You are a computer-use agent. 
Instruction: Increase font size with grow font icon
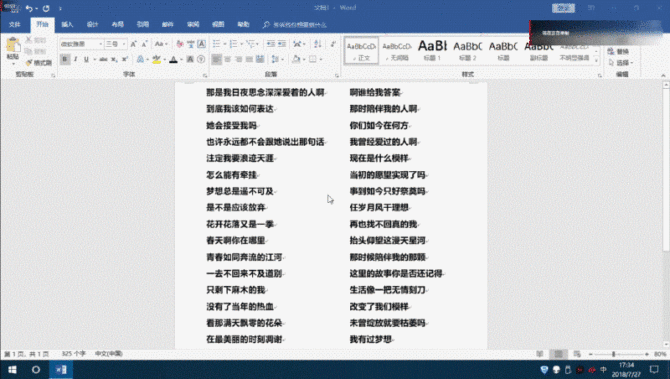pyautogui.click(x=134, y=44)
